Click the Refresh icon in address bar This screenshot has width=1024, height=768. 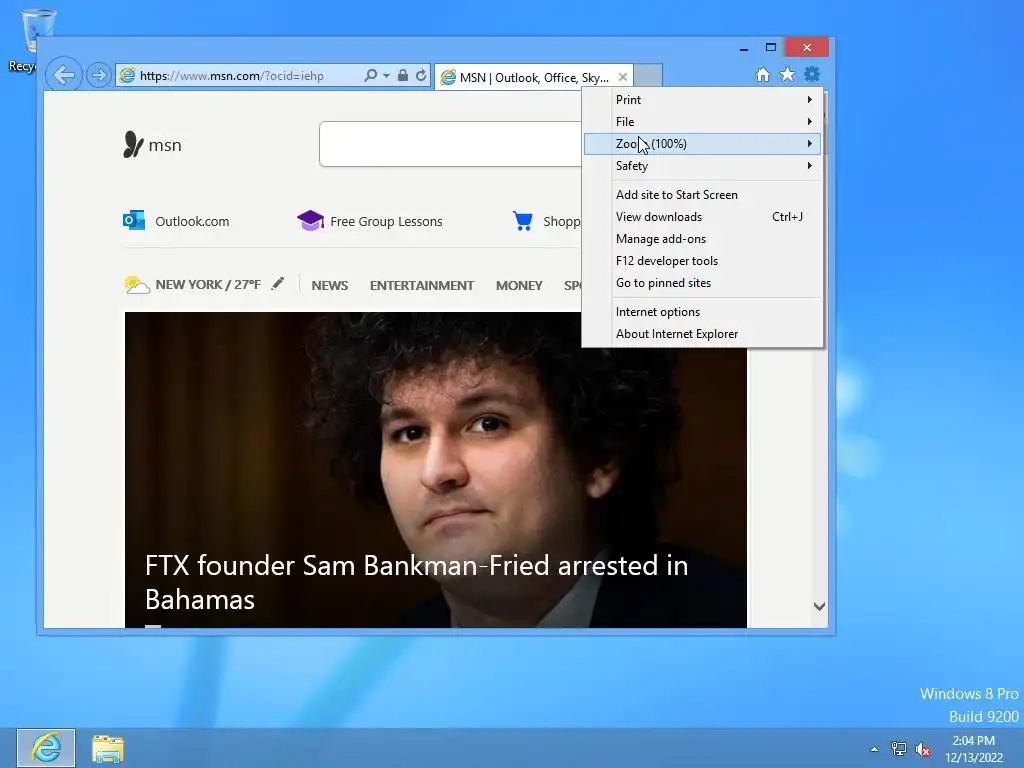click(421, 76)
